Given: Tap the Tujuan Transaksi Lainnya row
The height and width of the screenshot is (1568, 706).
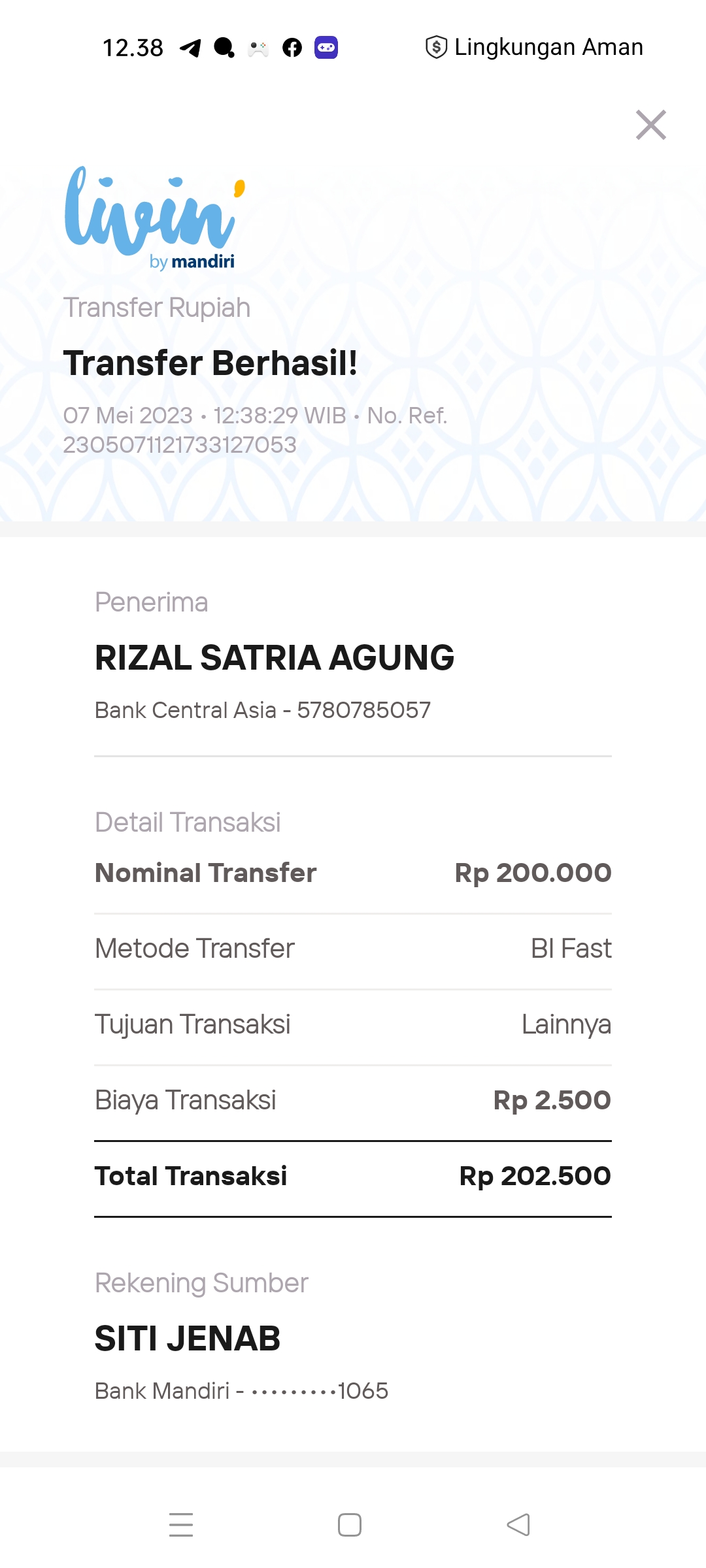Looking at the screenshot, I should pos(353,1024).
